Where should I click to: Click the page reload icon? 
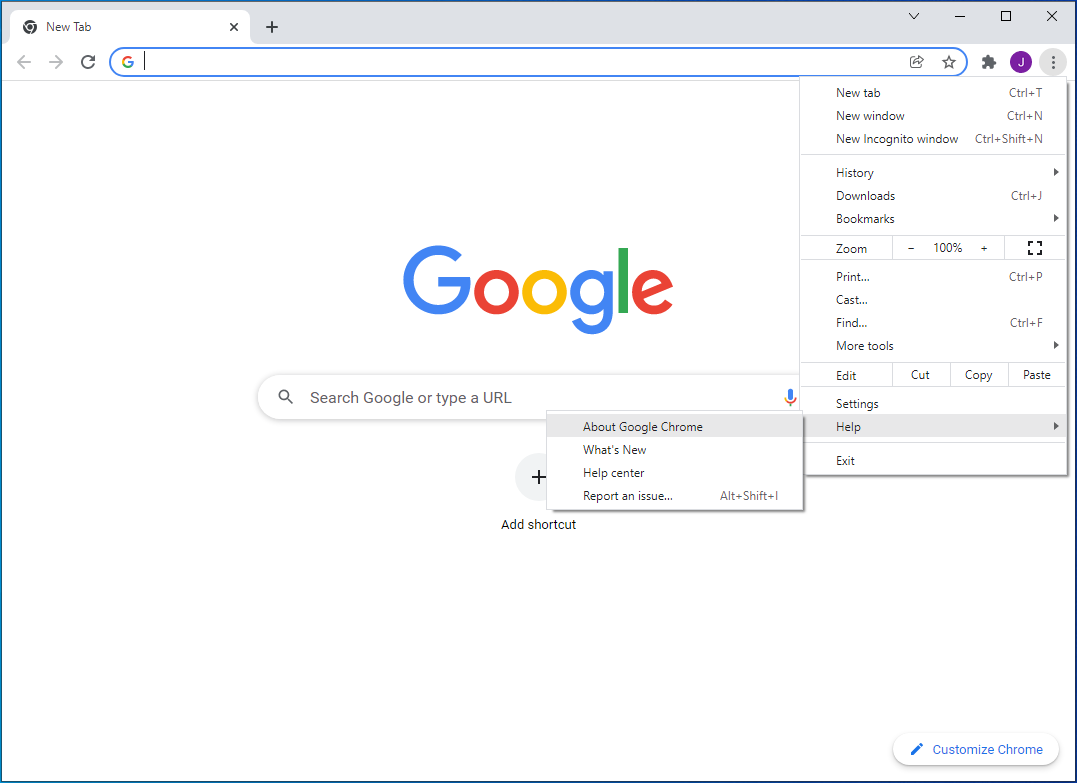tap(88, 61)
